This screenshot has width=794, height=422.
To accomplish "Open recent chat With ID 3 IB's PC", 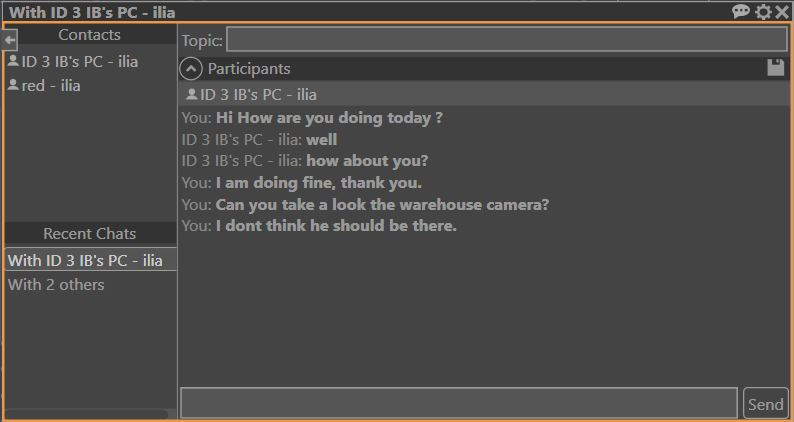I will coord(85,260).
